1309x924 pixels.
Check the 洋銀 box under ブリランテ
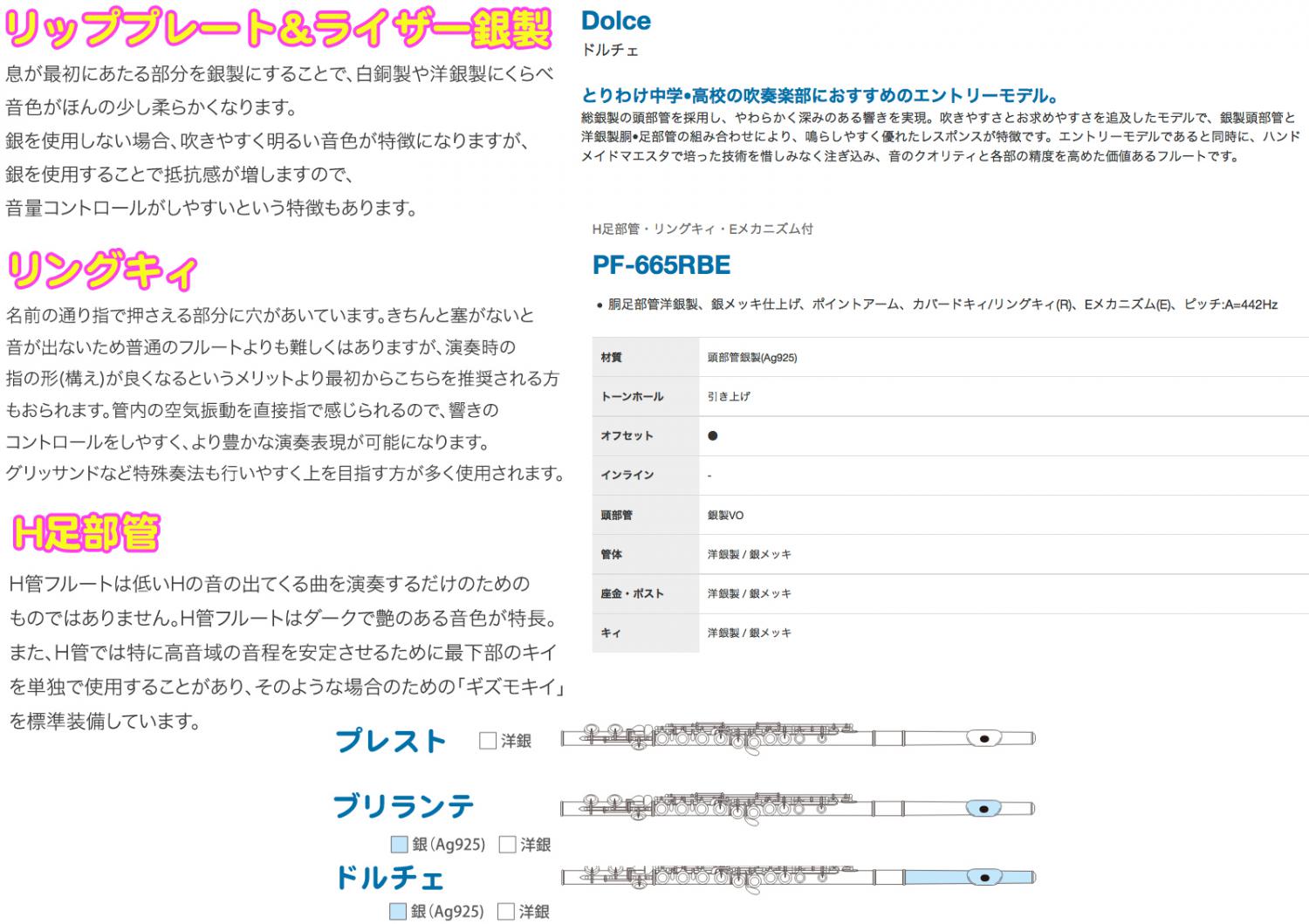[507, 844]
